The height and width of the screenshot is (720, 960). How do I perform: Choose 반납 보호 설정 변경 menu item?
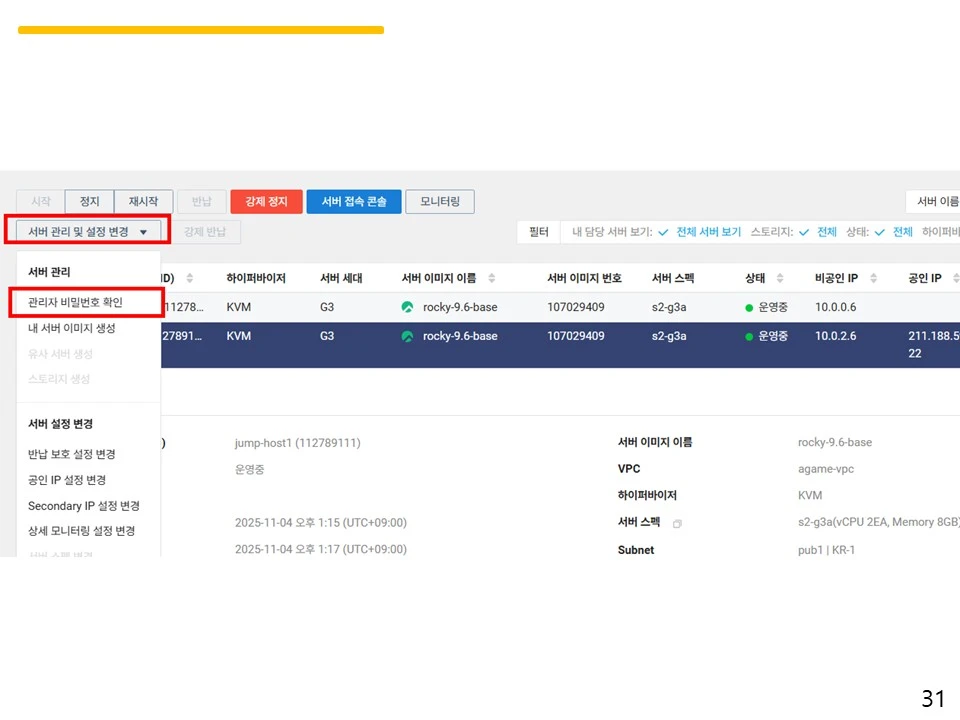[x=72, y=454]
